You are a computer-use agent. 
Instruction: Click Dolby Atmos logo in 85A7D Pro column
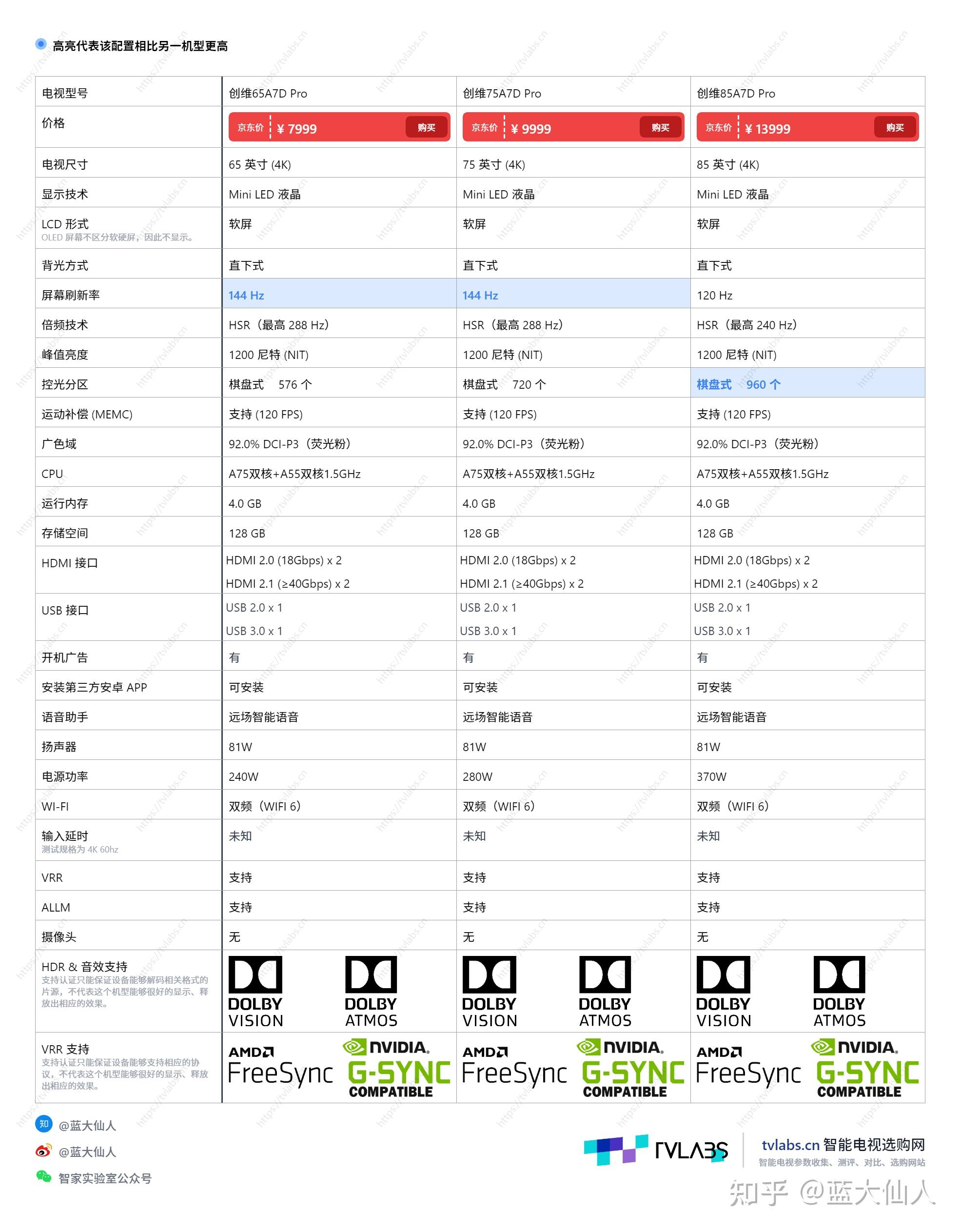[839, 992]
